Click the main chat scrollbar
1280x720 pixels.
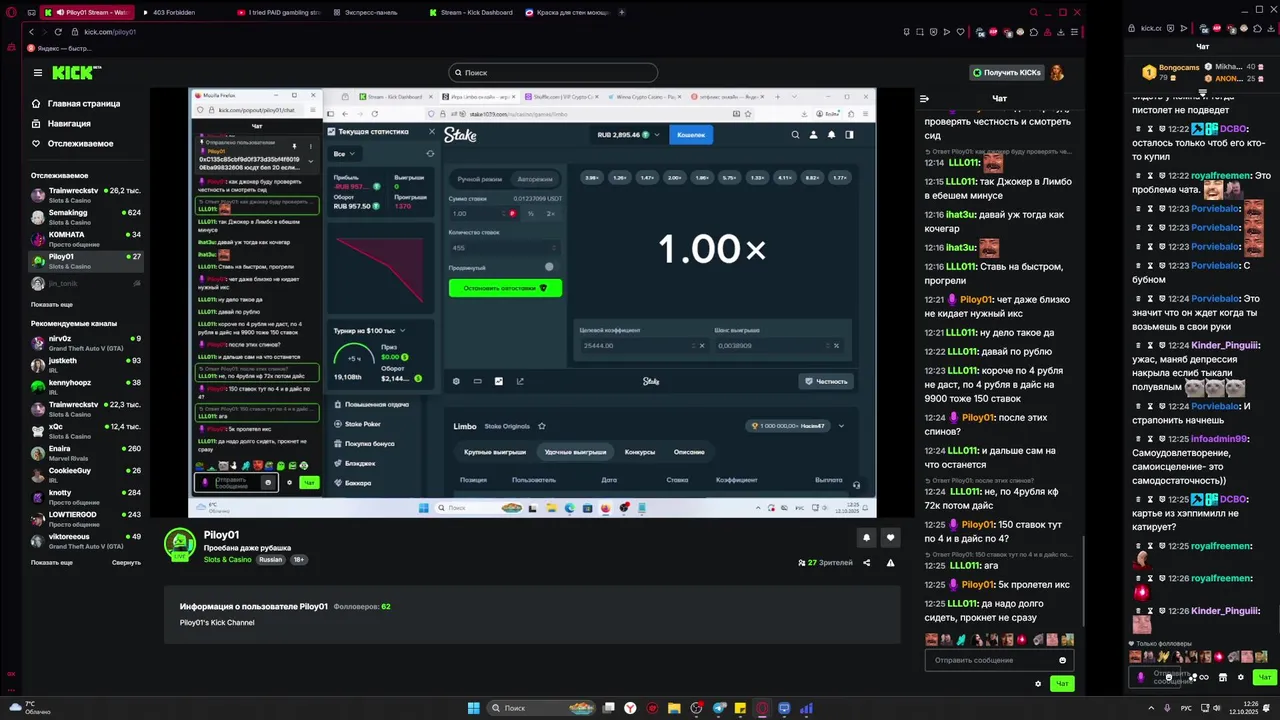tap(1083, 580)
